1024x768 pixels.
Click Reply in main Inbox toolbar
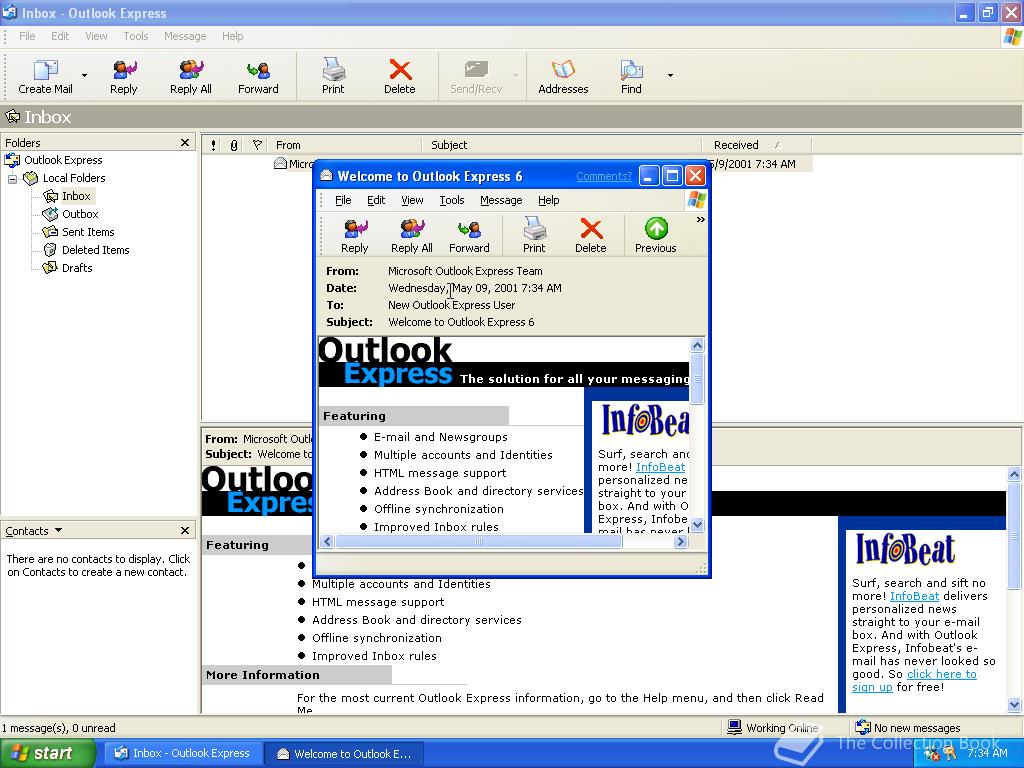123,76
